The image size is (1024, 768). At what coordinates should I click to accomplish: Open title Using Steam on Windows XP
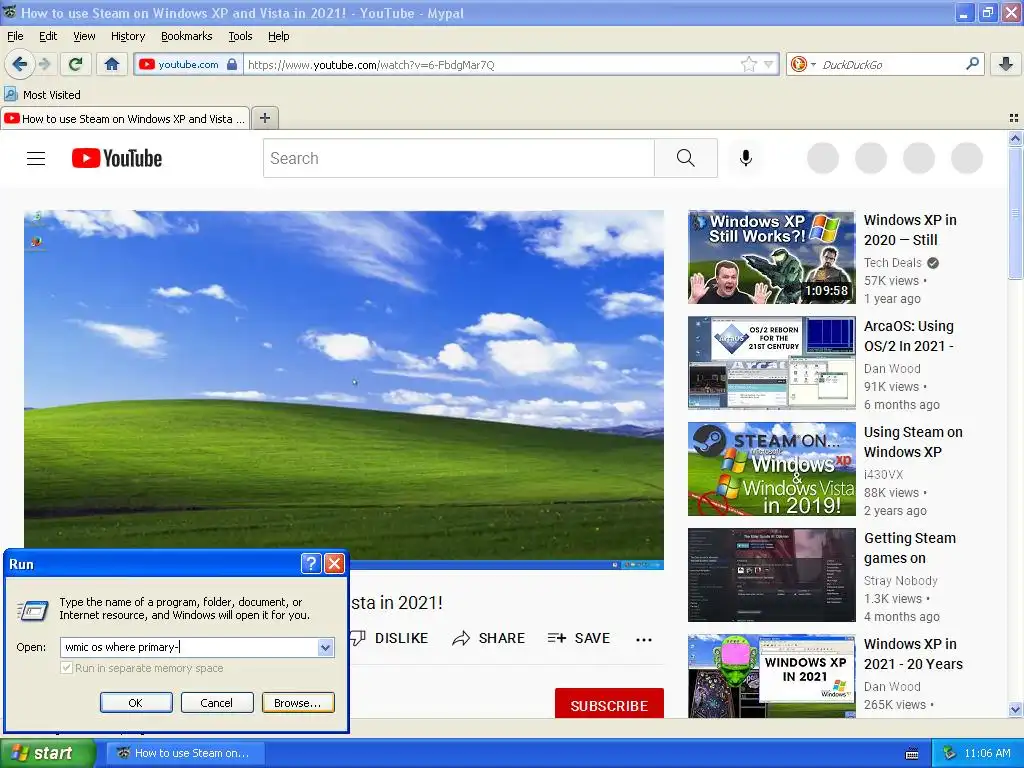pos(913,442)
